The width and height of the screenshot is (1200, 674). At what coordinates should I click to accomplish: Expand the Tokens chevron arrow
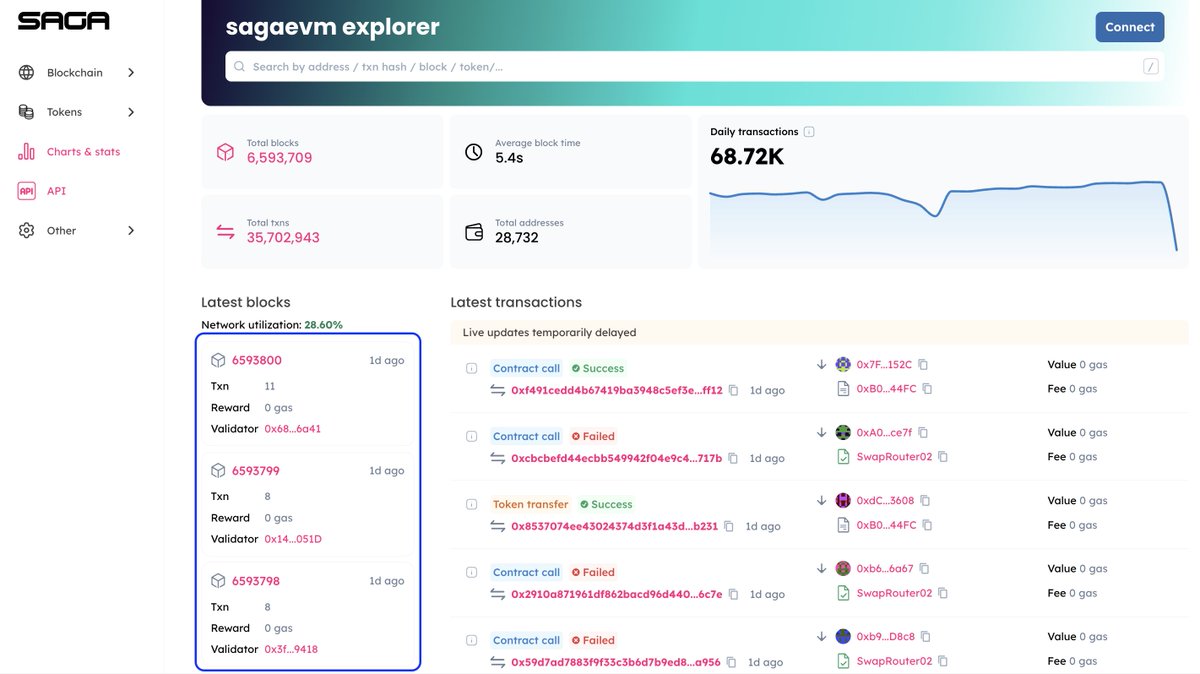coord(131,112)
